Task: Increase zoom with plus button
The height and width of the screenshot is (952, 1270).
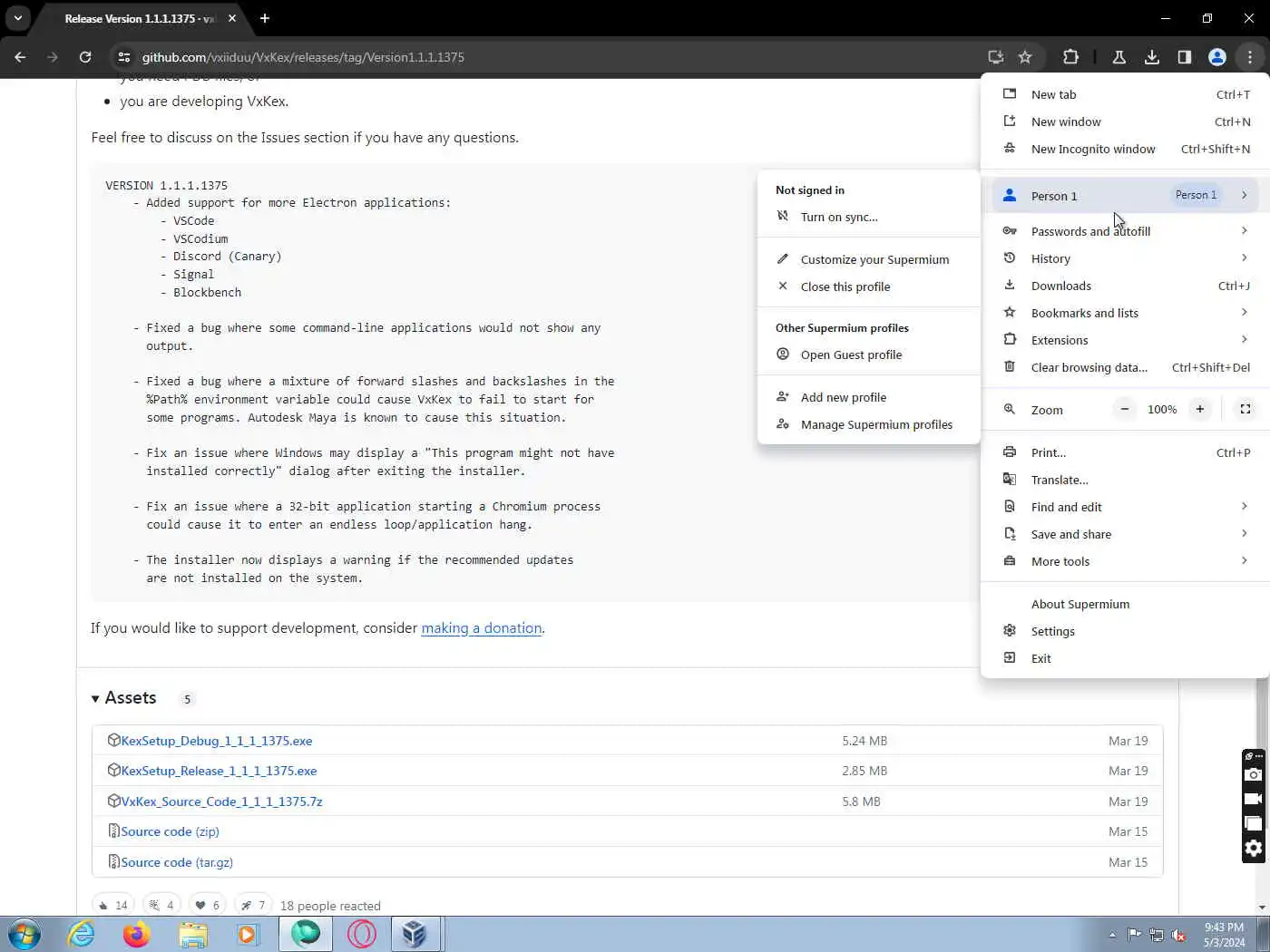Action: pos(1199,410)
